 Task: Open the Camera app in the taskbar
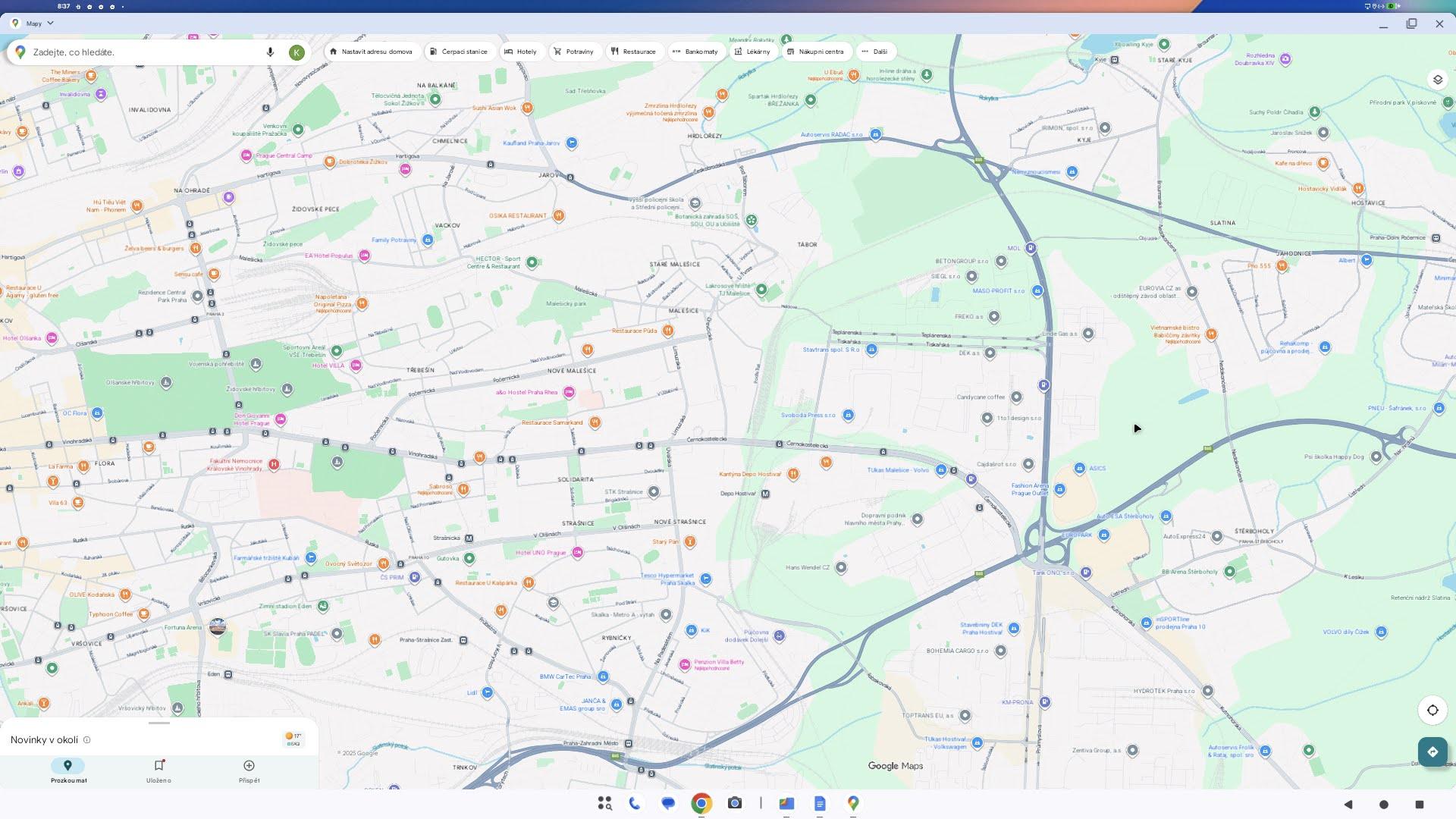click(x=735, y=803)
